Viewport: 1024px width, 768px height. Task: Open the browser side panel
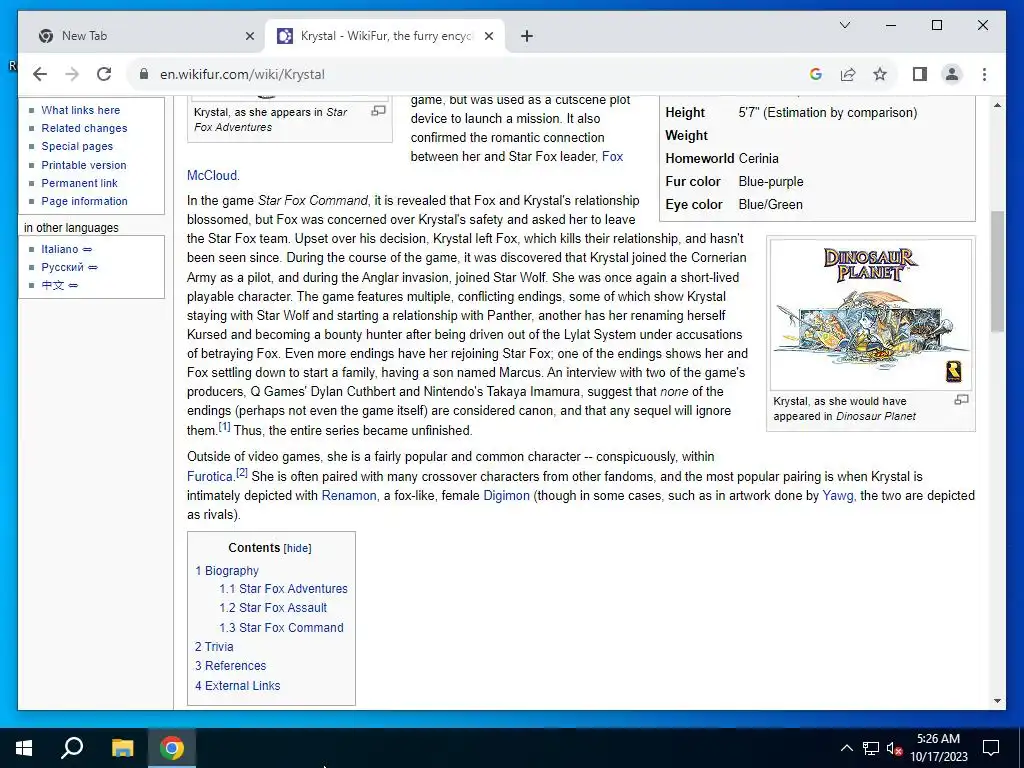click(x=920, y=74)
